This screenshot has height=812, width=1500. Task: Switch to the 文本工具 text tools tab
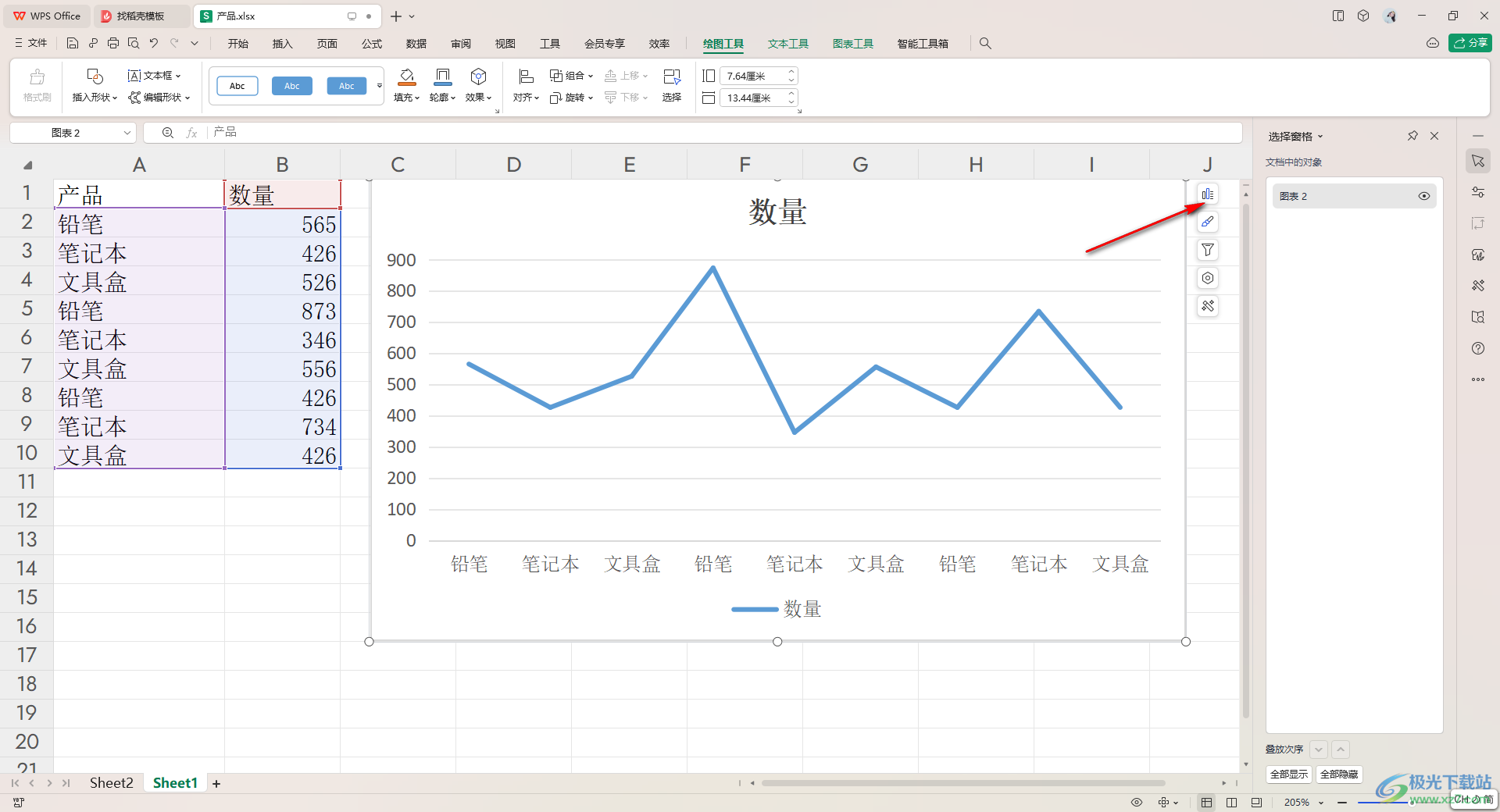787,44
